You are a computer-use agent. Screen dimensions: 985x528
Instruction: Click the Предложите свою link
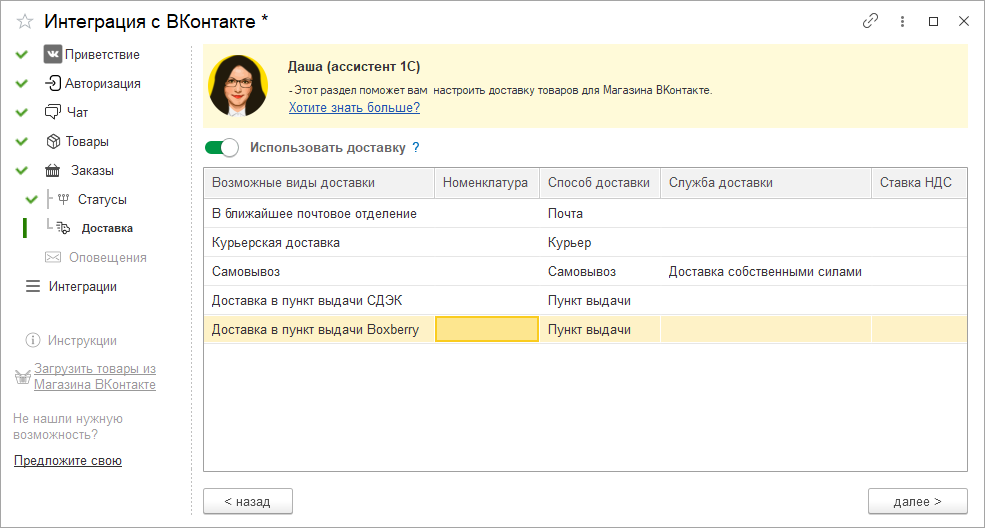point(68,461)
